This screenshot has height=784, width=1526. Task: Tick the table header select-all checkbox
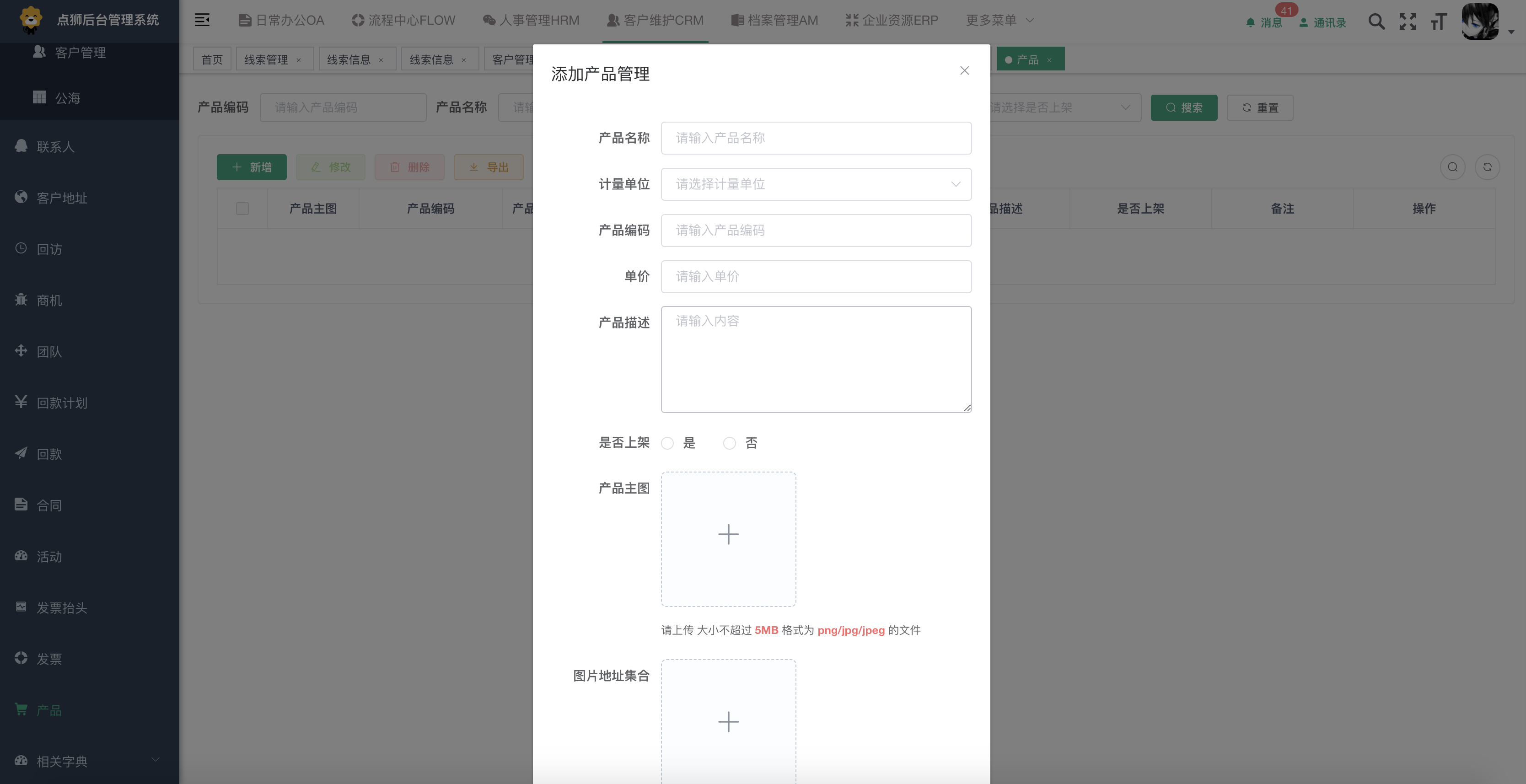[242, 209]
